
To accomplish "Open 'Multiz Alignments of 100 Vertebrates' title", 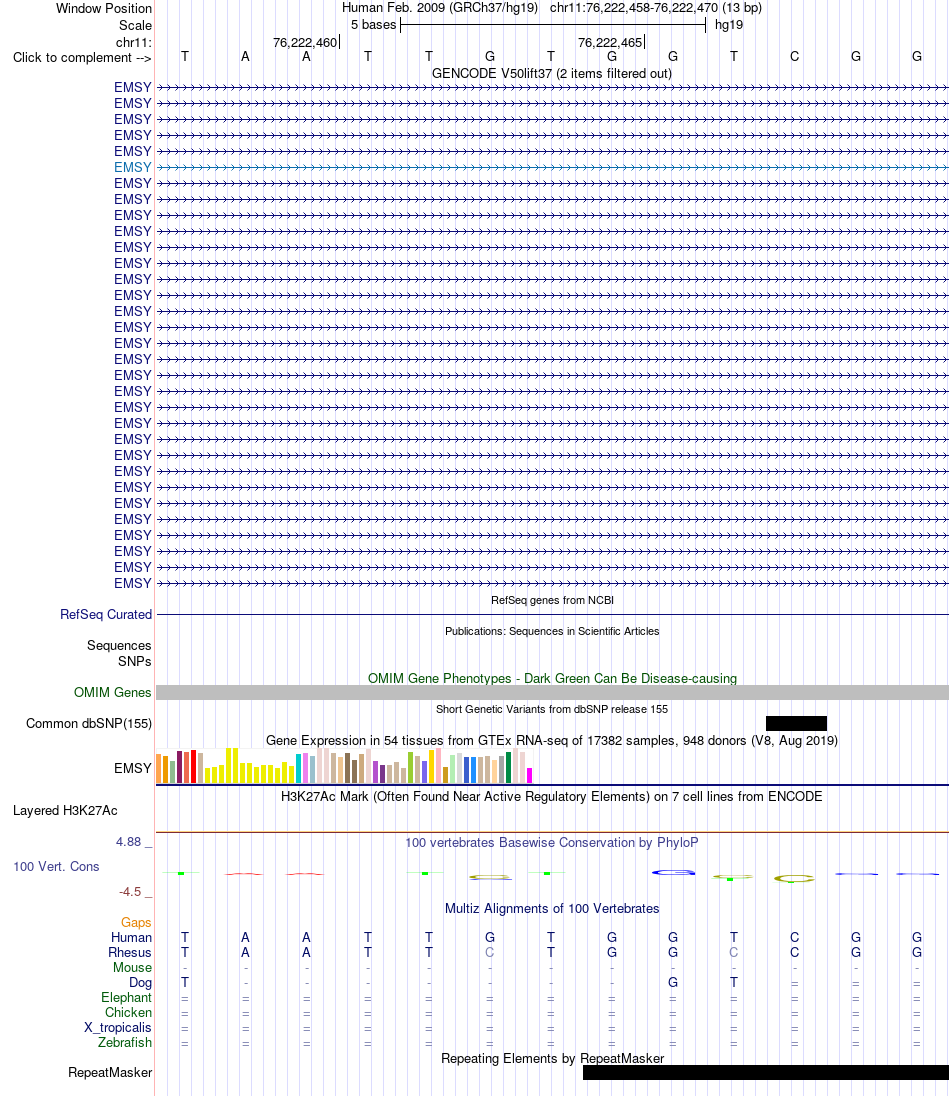I will [552, 909].
